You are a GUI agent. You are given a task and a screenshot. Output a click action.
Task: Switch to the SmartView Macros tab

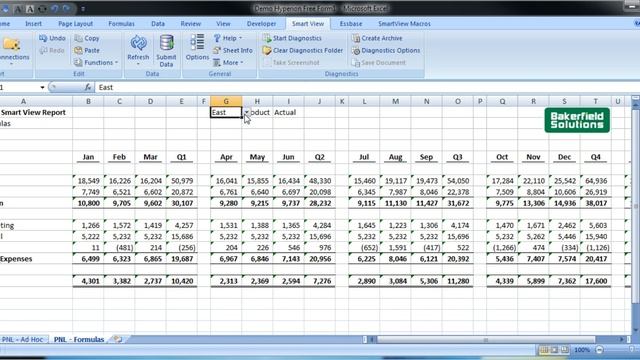[x=404, y=24]
